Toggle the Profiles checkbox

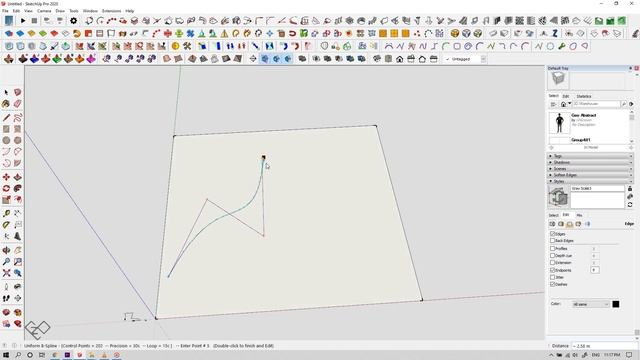pos(552,248)
